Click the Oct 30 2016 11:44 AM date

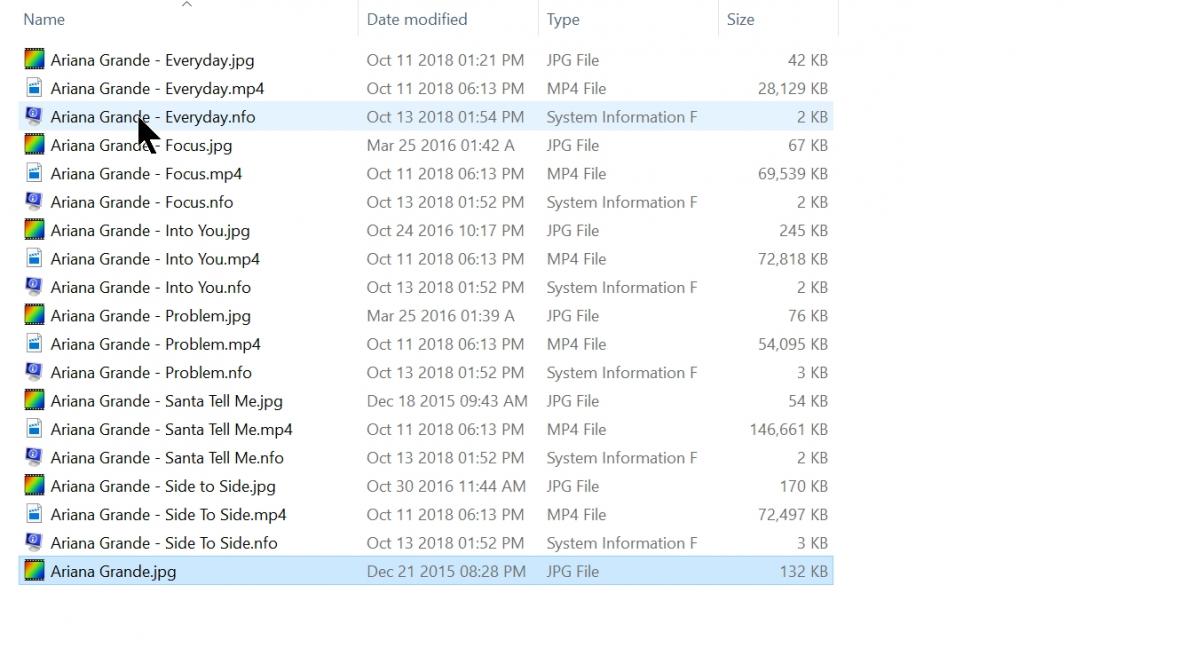pyautogui.click(x=446, y=486)
